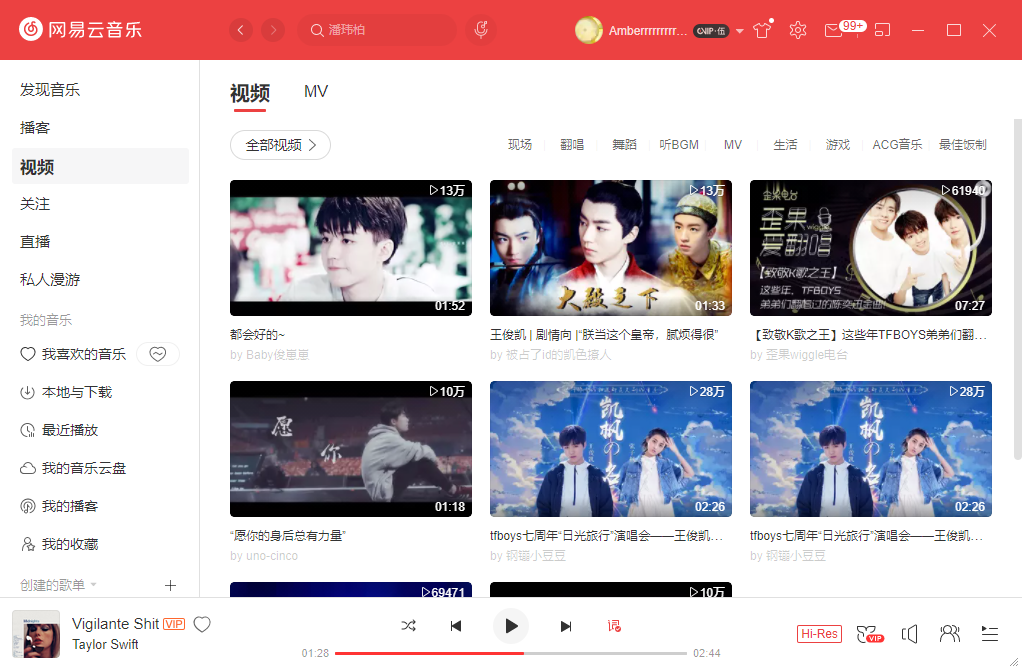Expand the account dropdown arrow

(x=740, y=31)
